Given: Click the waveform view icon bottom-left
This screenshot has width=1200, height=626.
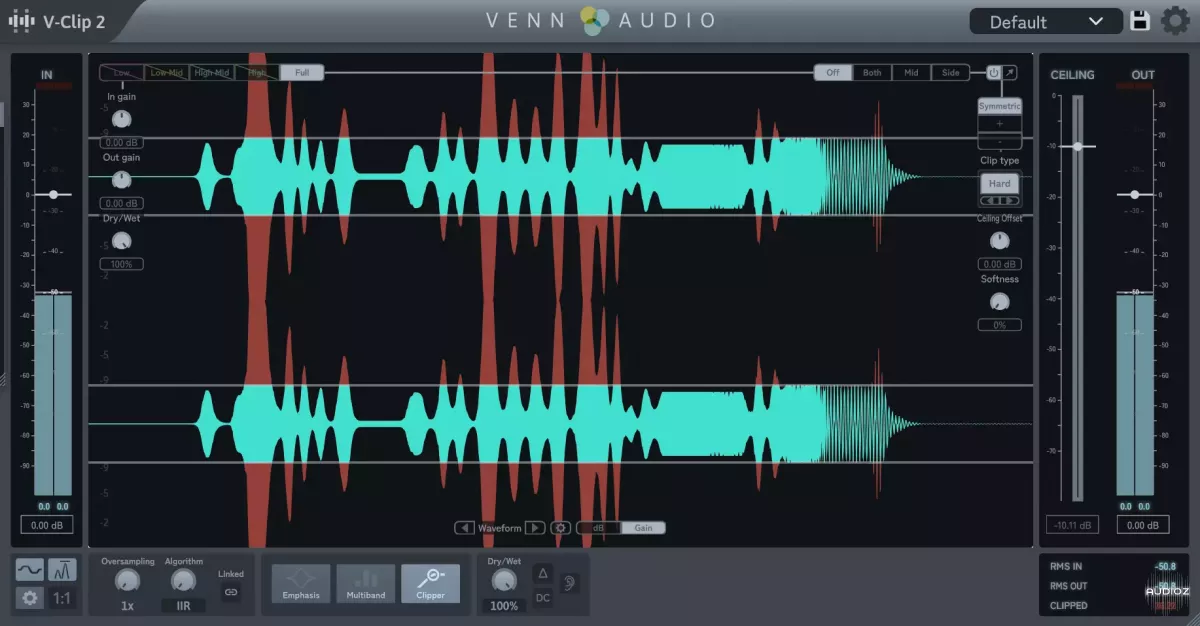Looking at the screenshot, I should tap(30, 570).
